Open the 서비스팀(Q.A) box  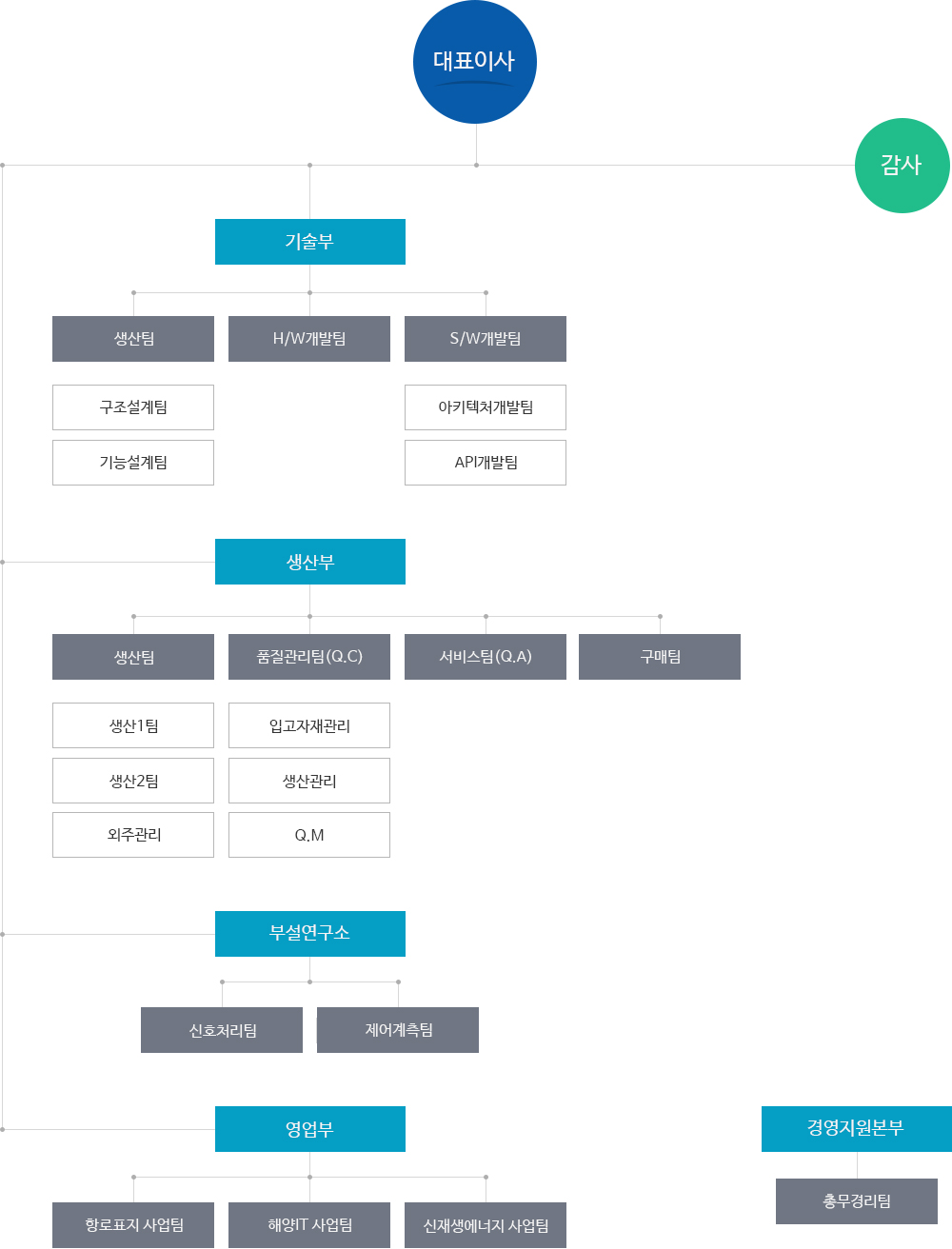486,656
